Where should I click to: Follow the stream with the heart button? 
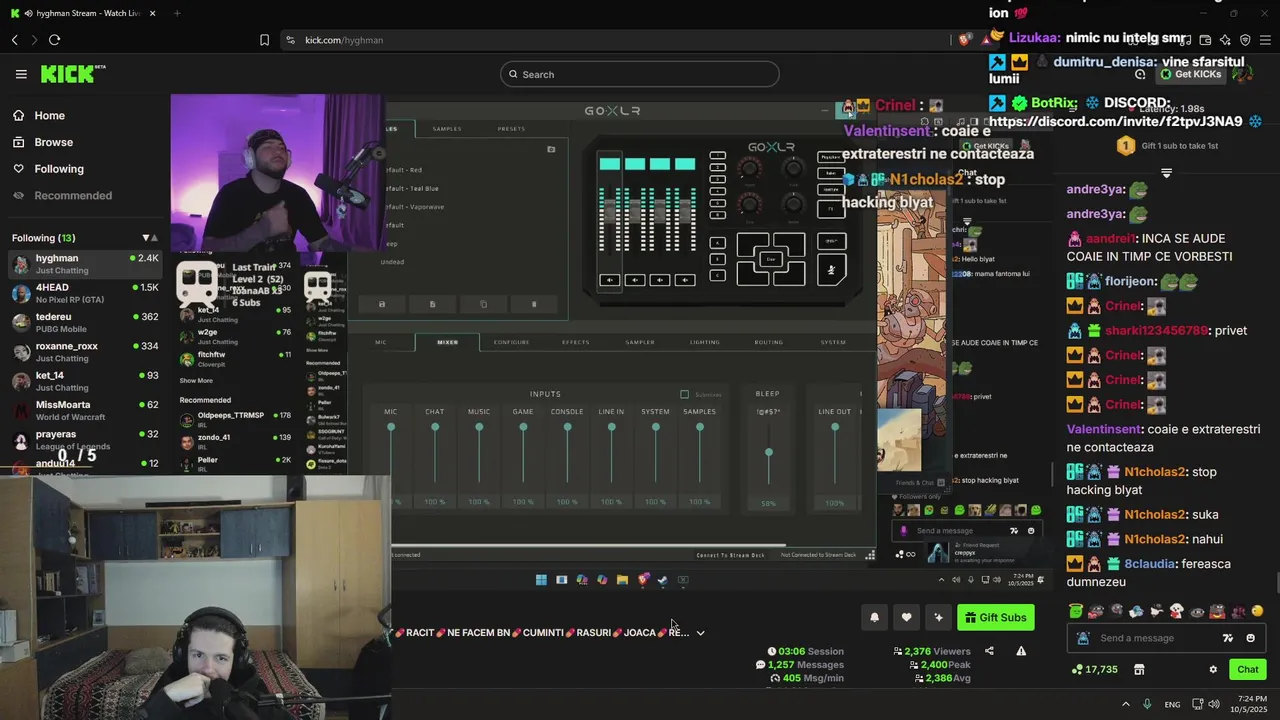[906, 617]
